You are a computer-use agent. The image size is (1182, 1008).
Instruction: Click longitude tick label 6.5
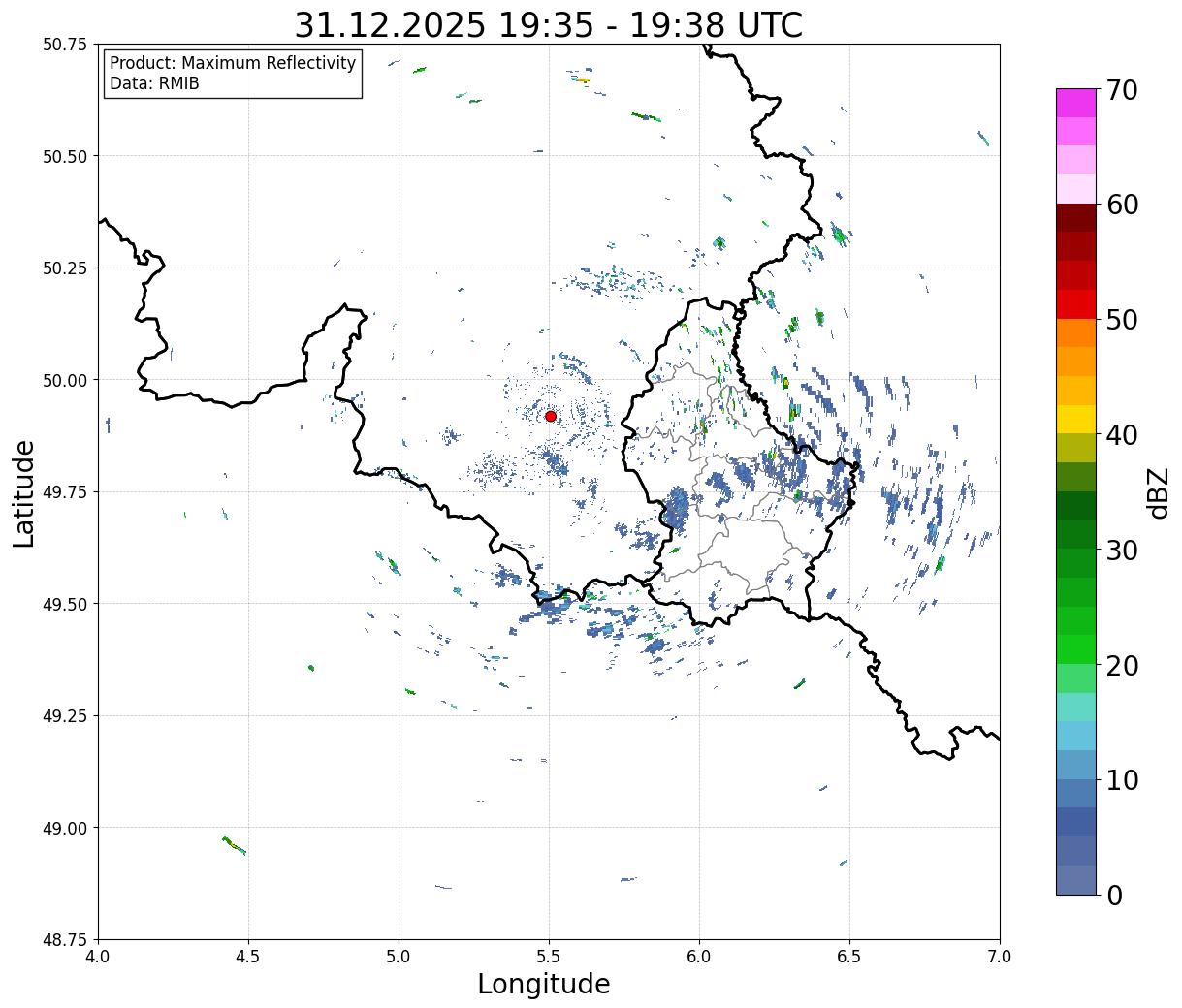[x=849, y=957]
